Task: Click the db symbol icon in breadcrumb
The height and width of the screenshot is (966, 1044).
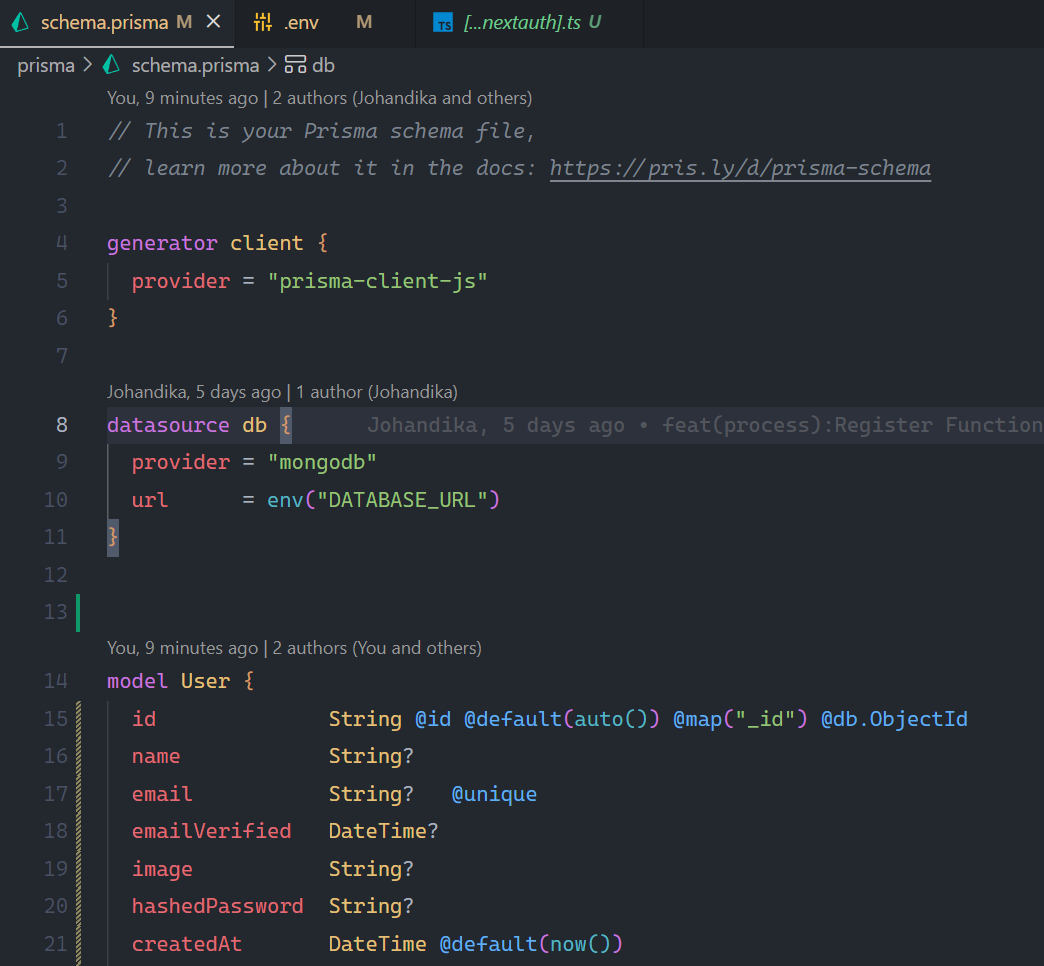Action: (295, 66)
